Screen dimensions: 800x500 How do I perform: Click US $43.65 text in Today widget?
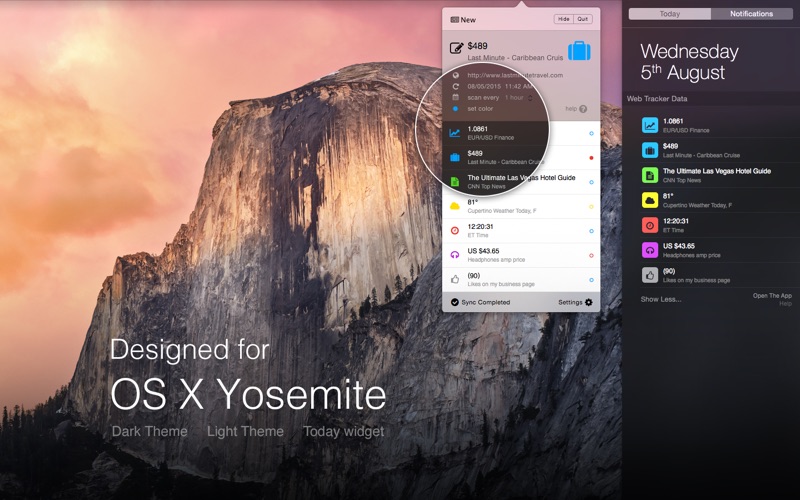click(679, 246)
